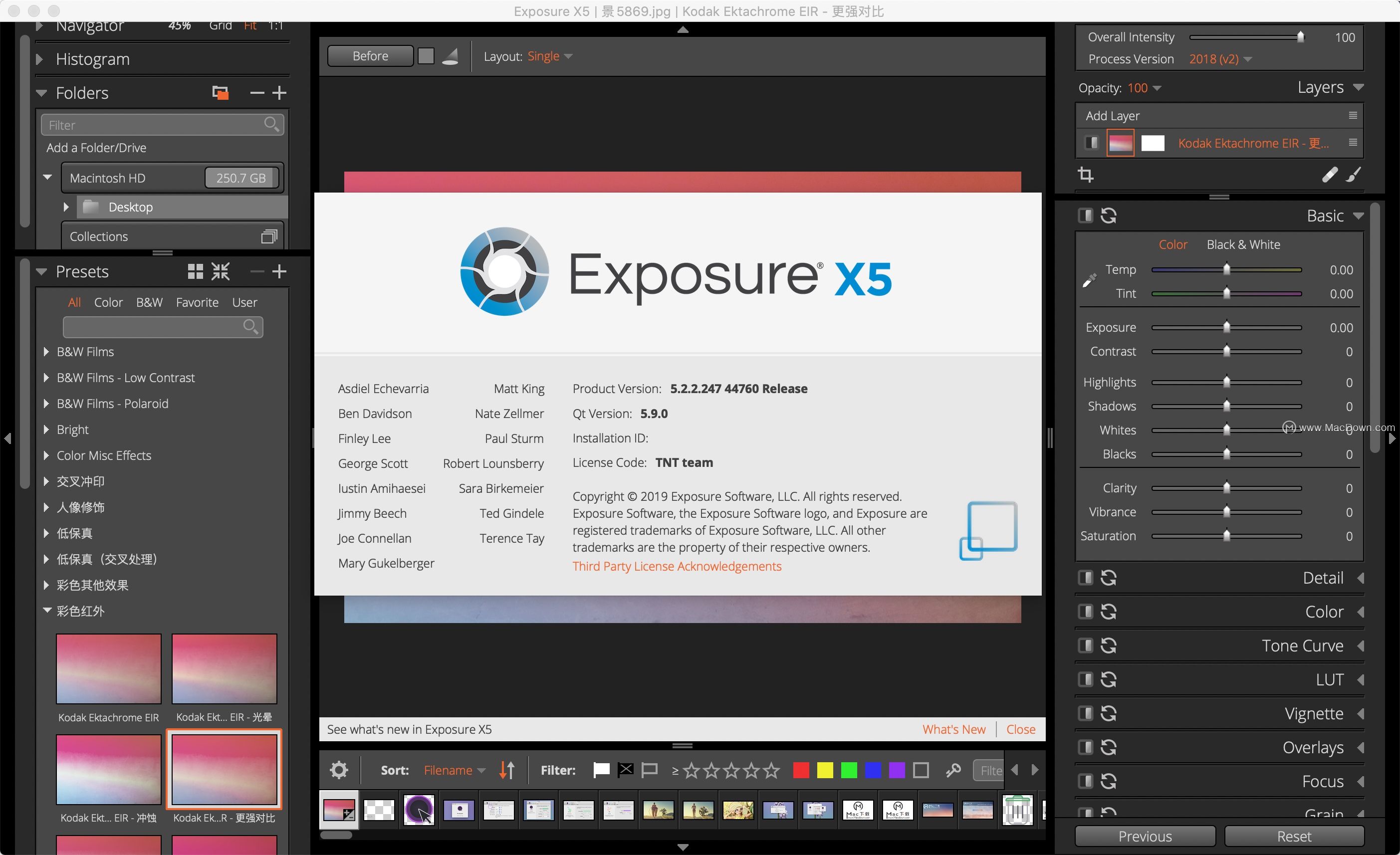Open the keyword filter wrench icon

(953, 770)
